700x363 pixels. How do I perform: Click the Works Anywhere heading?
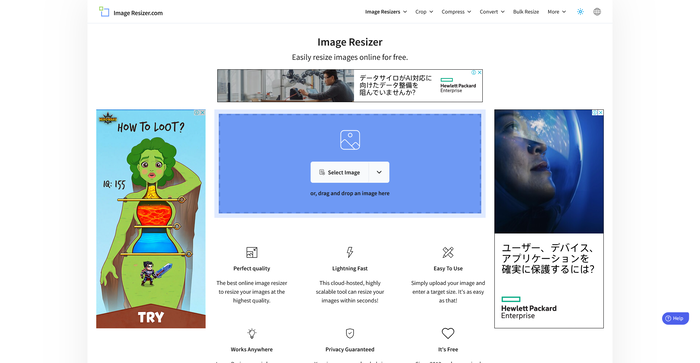252,350
